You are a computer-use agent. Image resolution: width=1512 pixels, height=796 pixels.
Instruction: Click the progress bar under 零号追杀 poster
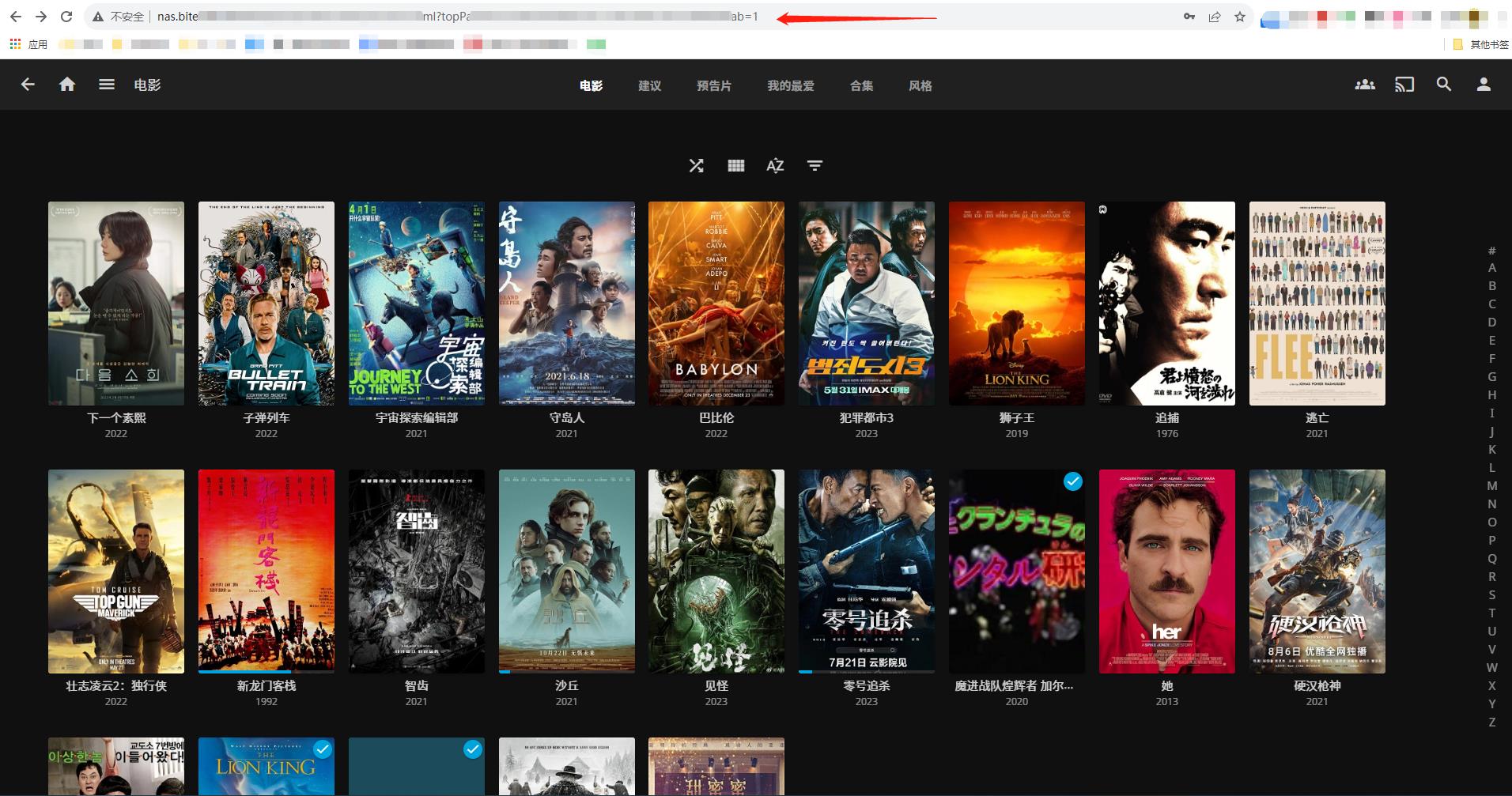coord(867,672)
